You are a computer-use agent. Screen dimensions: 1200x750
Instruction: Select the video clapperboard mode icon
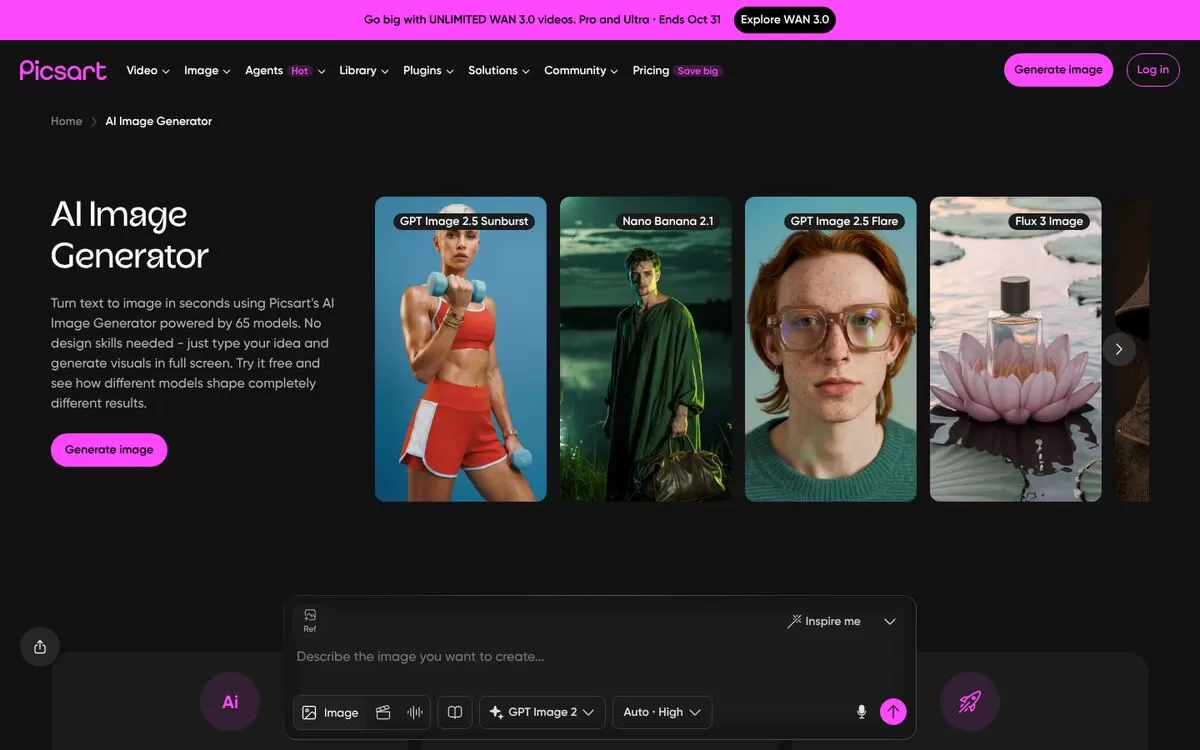(x=383, y=712)
